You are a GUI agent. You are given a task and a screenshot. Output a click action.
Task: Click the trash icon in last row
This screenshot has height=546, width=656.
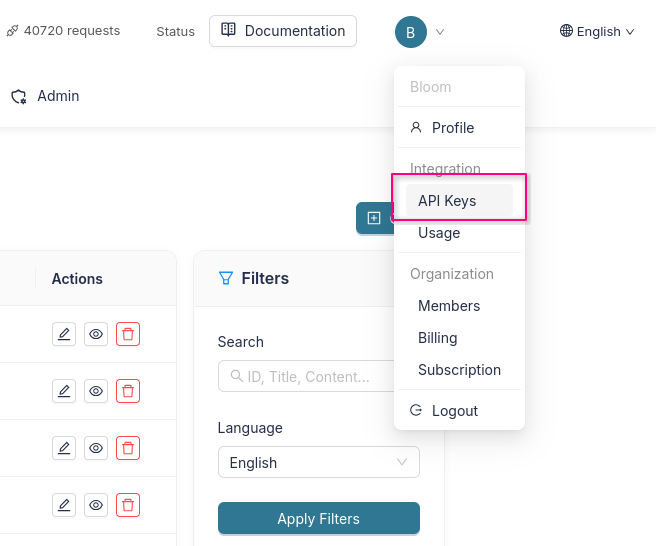[128, 503]
